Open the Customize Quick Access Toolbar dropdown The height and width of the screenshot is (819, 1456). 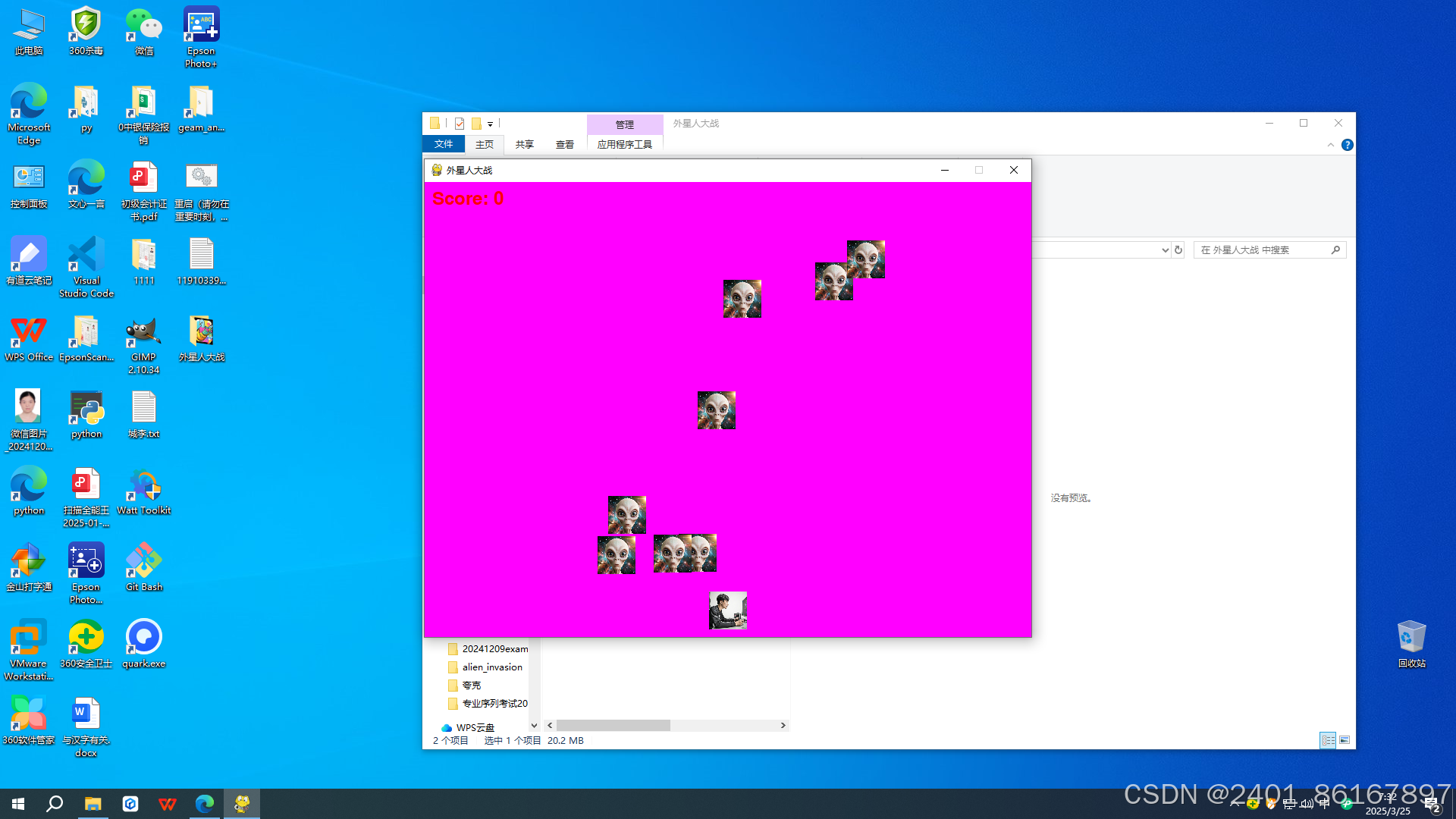pyautogui.click(x=491, y=124)
